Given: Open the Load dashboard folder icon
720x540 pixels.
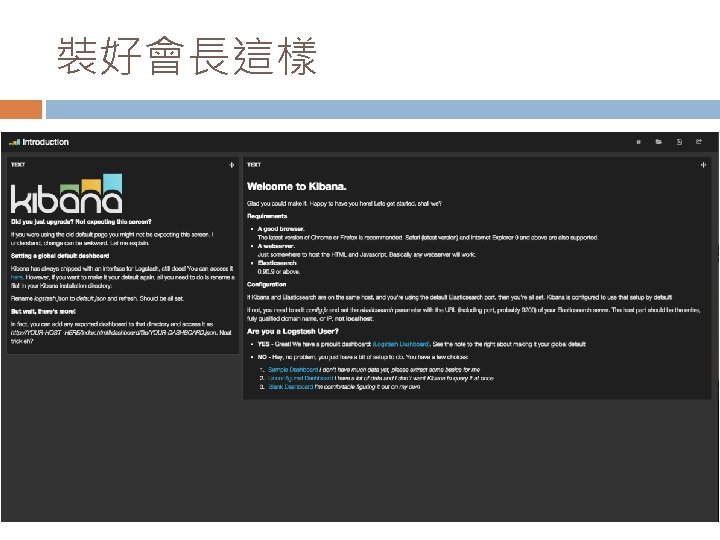Looking at the screenshot, I should pos(658,142).
